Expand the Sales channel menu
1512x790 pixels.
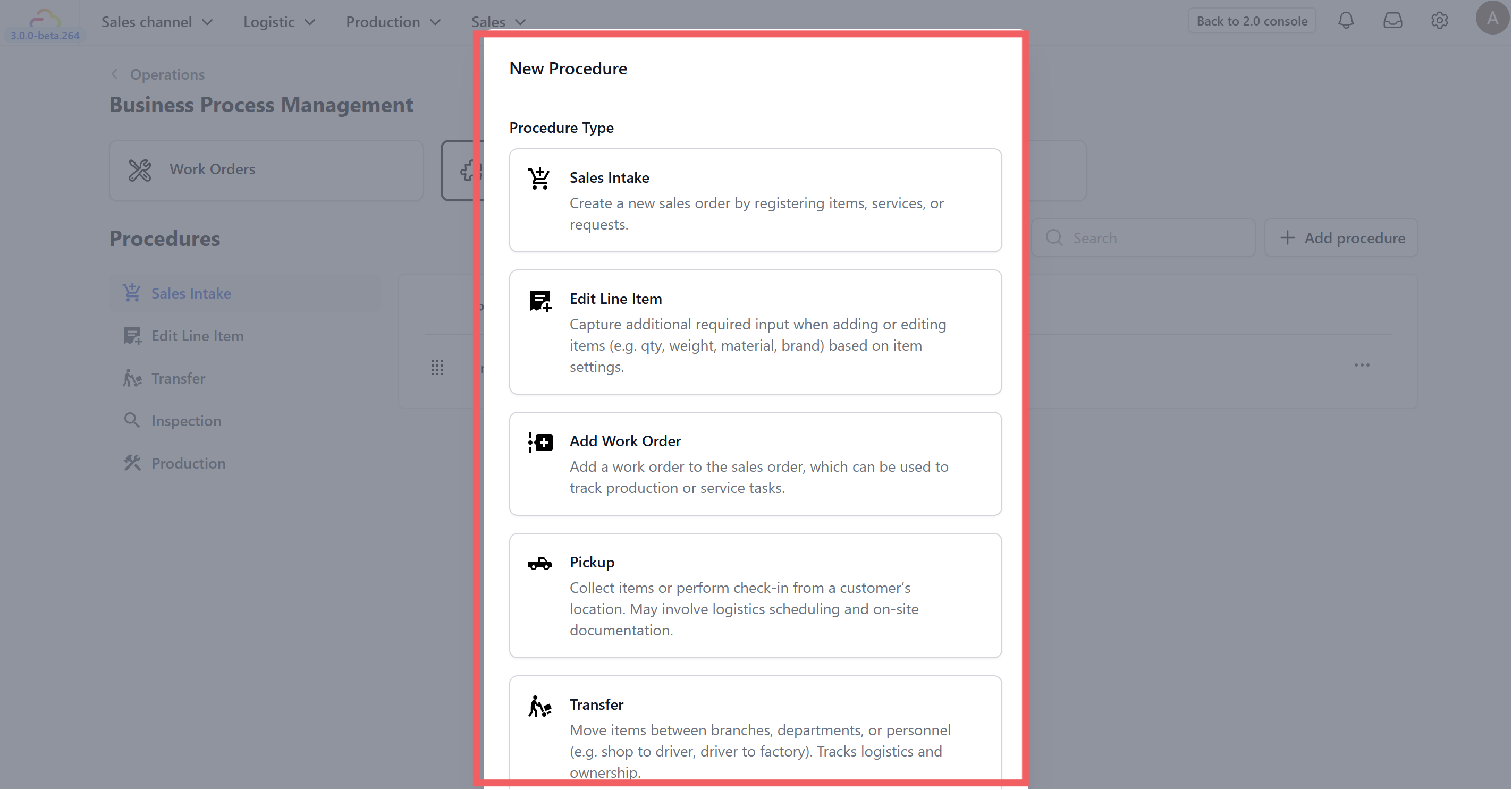click(157, 22)
